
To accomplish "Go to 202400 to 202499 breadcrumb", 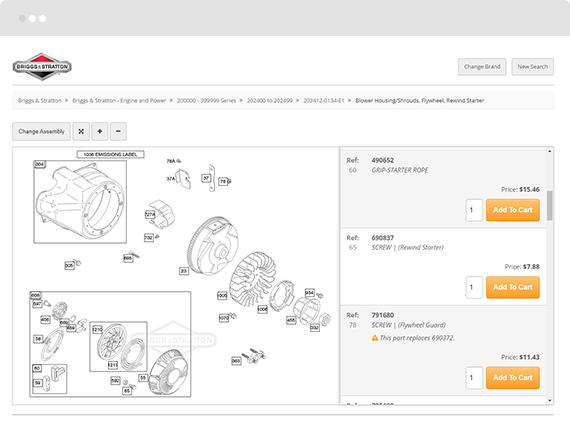I will [270, 100].
